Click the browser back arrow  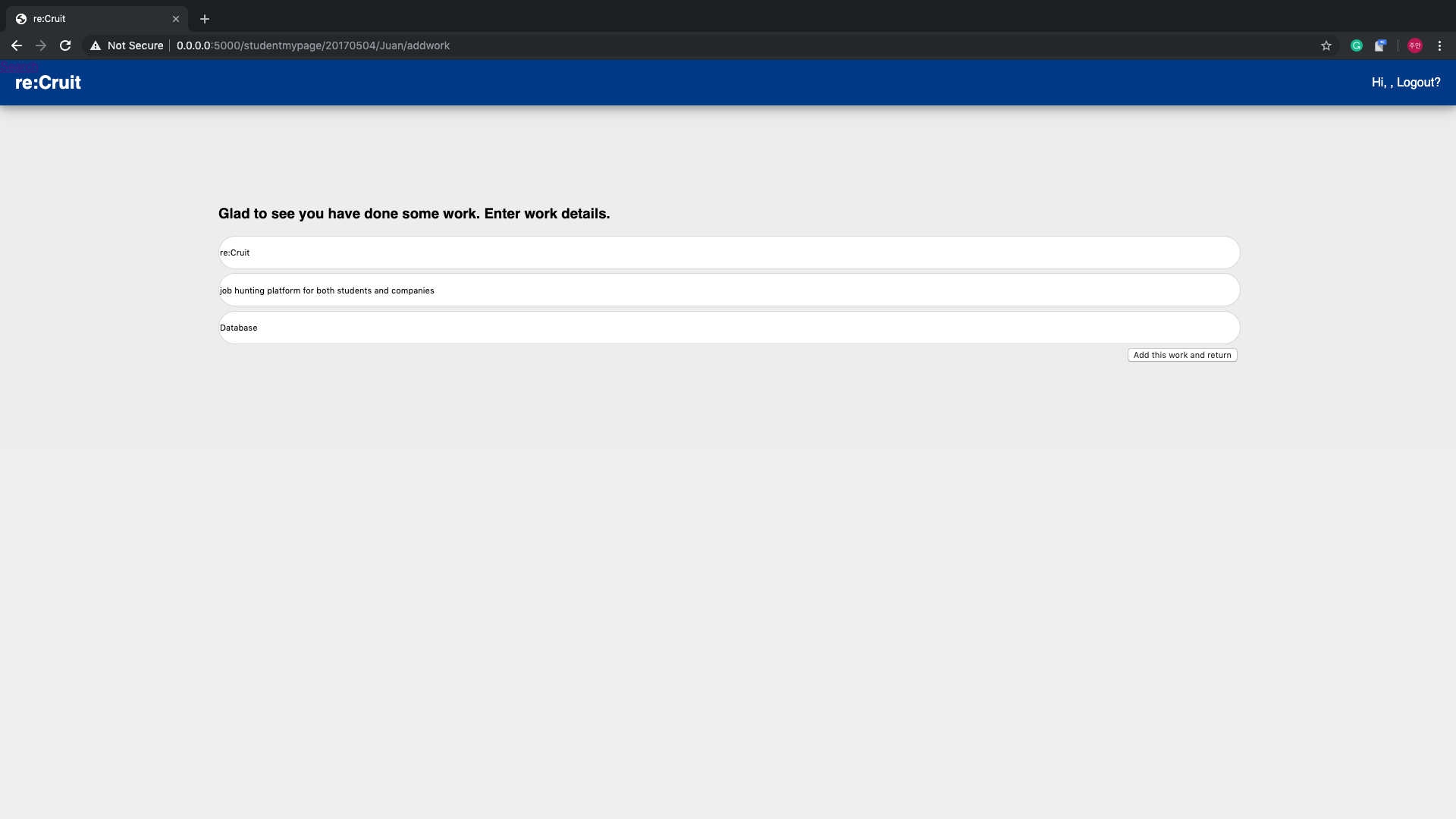click(17, 45)
